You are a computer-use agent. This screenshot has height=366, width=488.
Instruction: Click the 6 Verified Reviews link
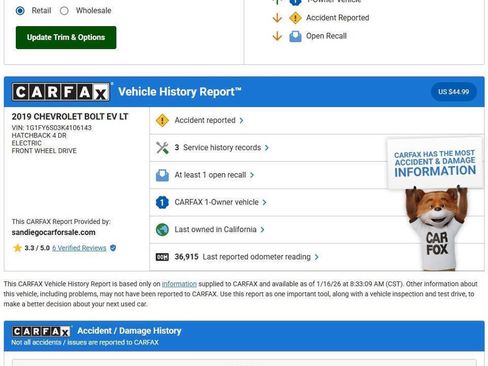point(79,248)
